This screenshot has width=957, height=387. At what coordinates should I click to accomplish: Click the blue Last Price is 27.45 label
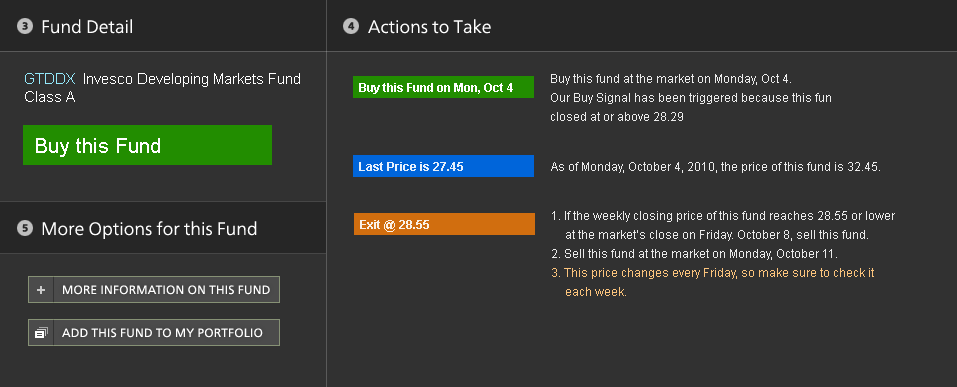(x=443, y=166)
